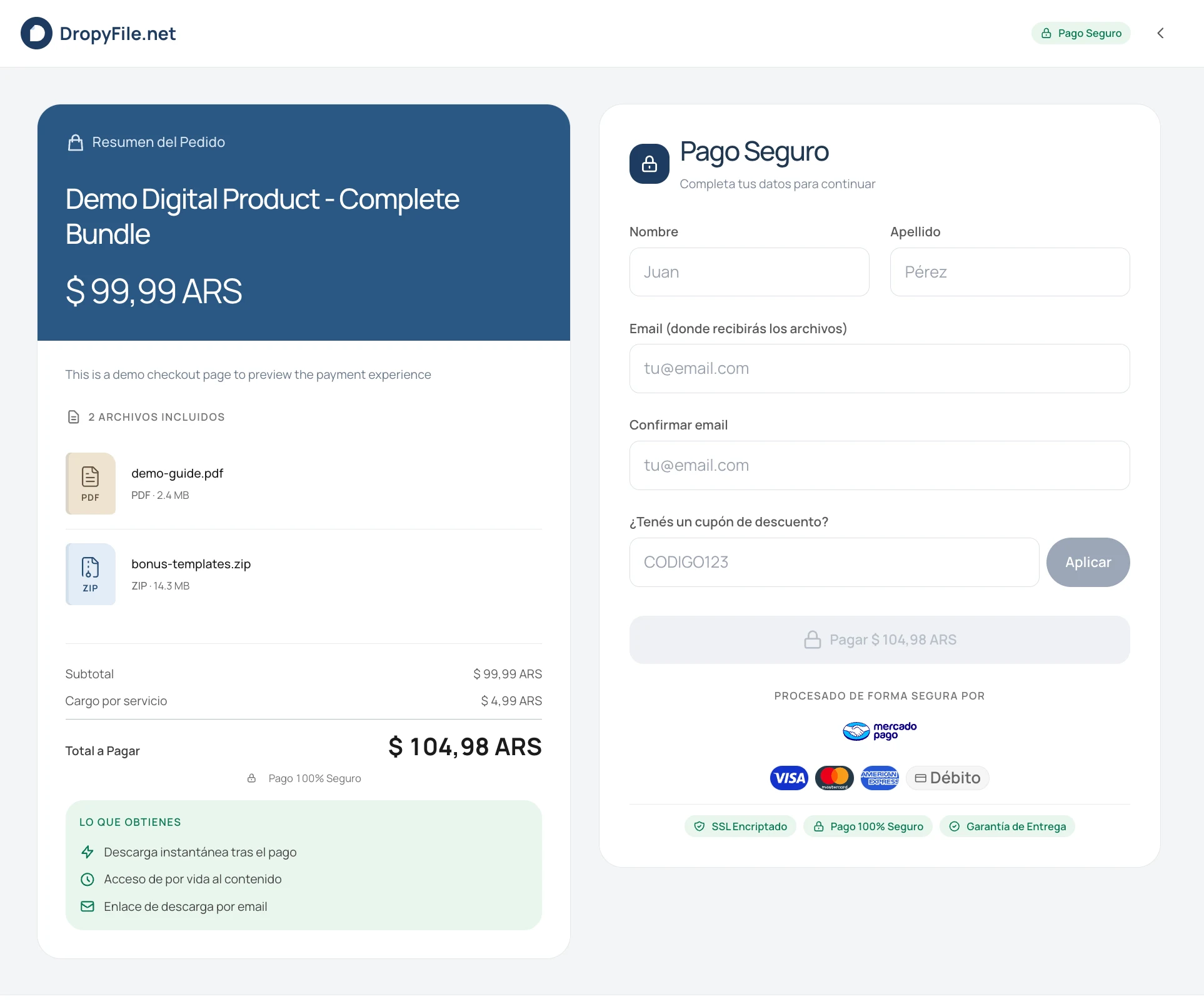The image size is (1204, 1004).
Task: Click the Mastercard logo
Action: [x=835, y=778]
